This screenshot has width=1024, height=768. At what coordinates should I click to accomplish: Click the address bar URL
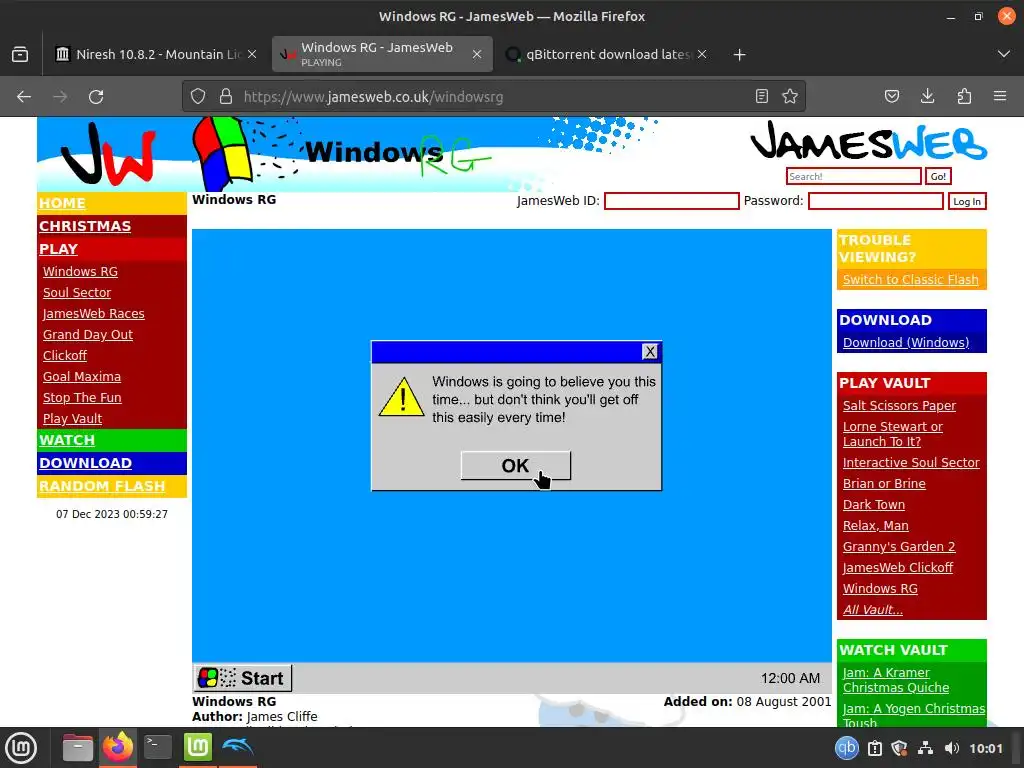373,97
